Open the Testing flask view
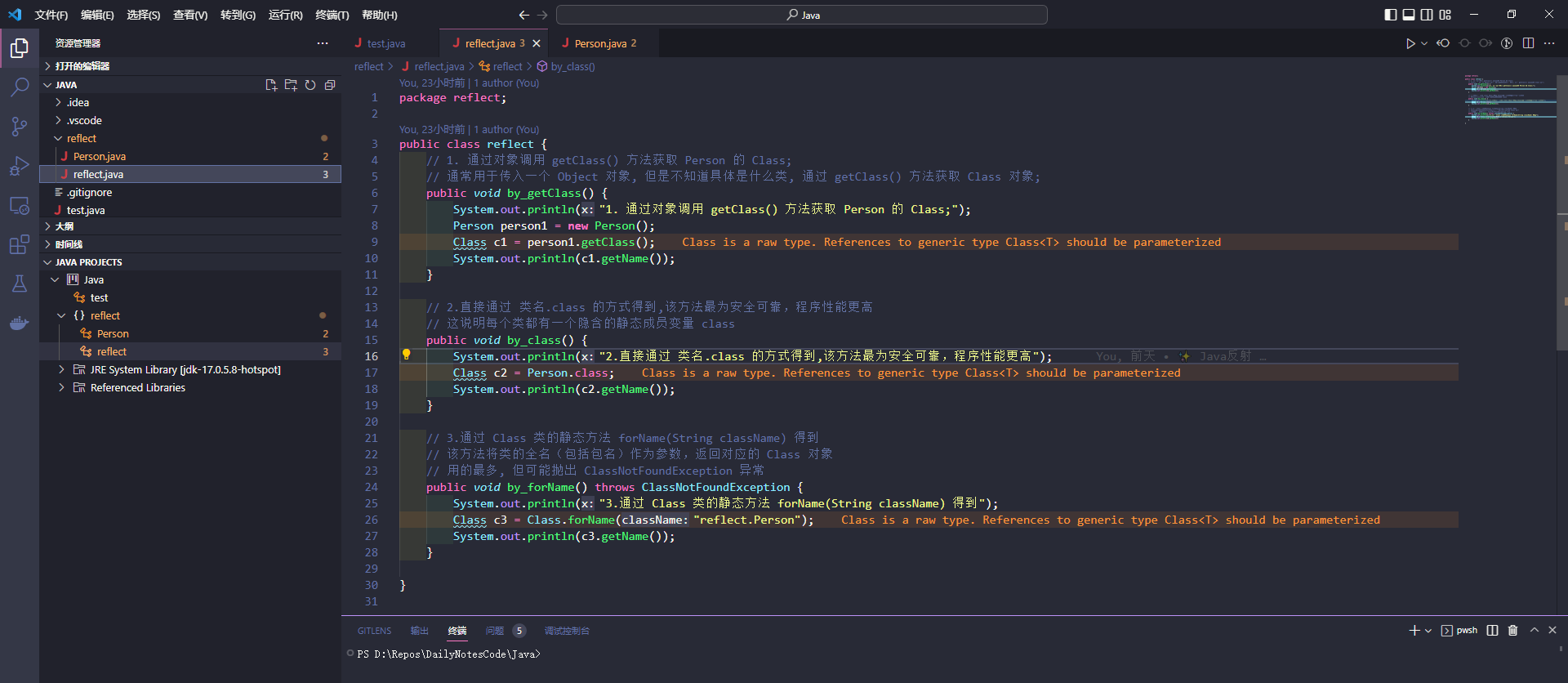The image size is (1568, 683). click(x=20, y=283)
